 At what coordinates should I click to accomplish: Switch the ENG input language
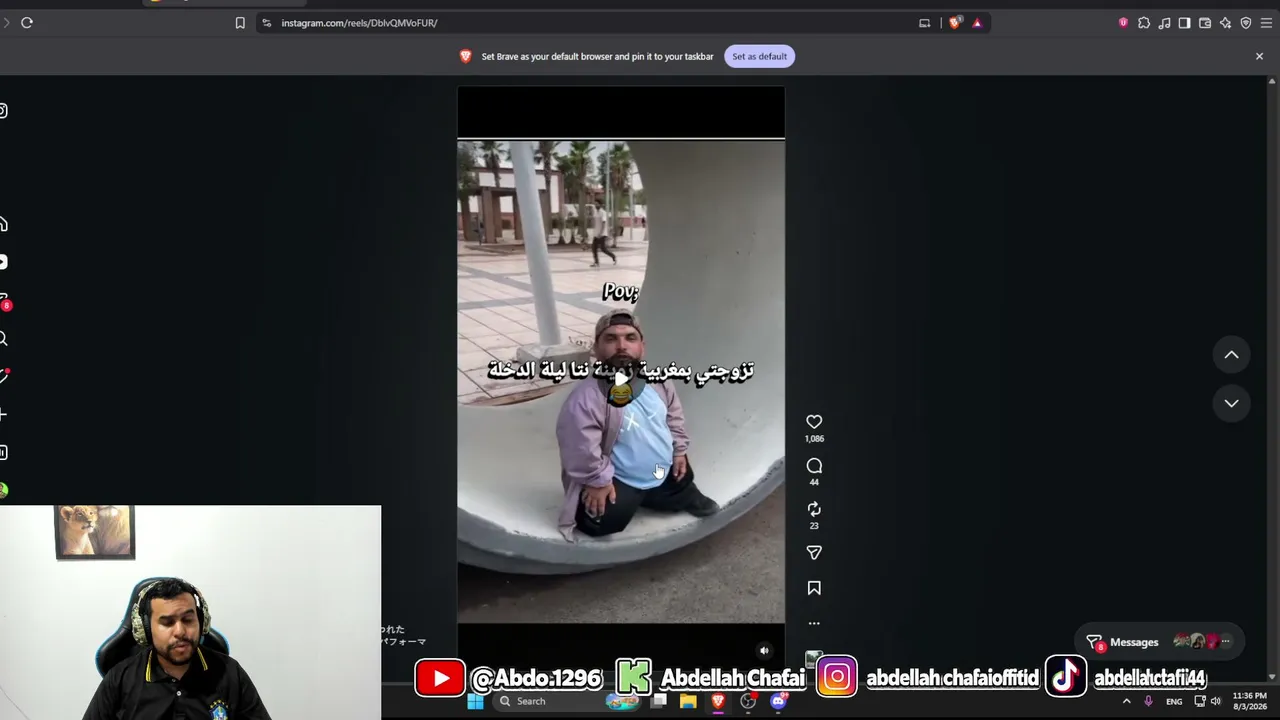point(1174,702)
